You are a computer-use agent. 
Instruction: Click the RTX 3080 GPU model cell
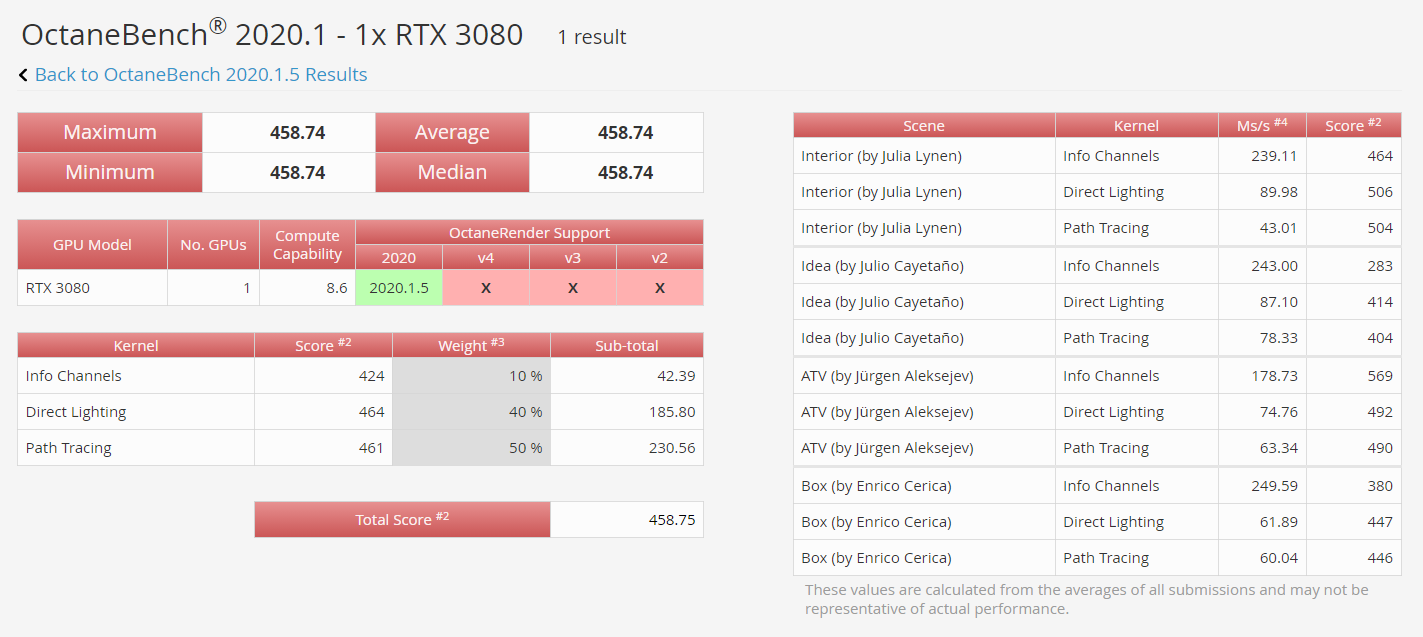coord(92,288)
